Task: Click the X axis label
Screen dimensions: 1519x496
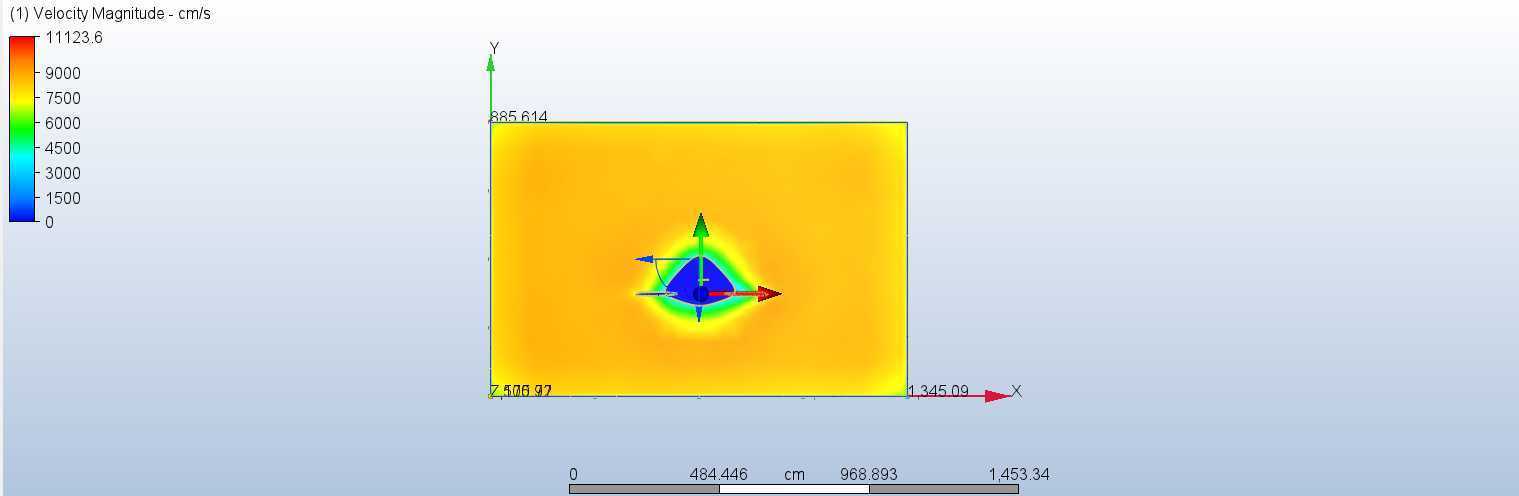Action: coord(1017,391)
